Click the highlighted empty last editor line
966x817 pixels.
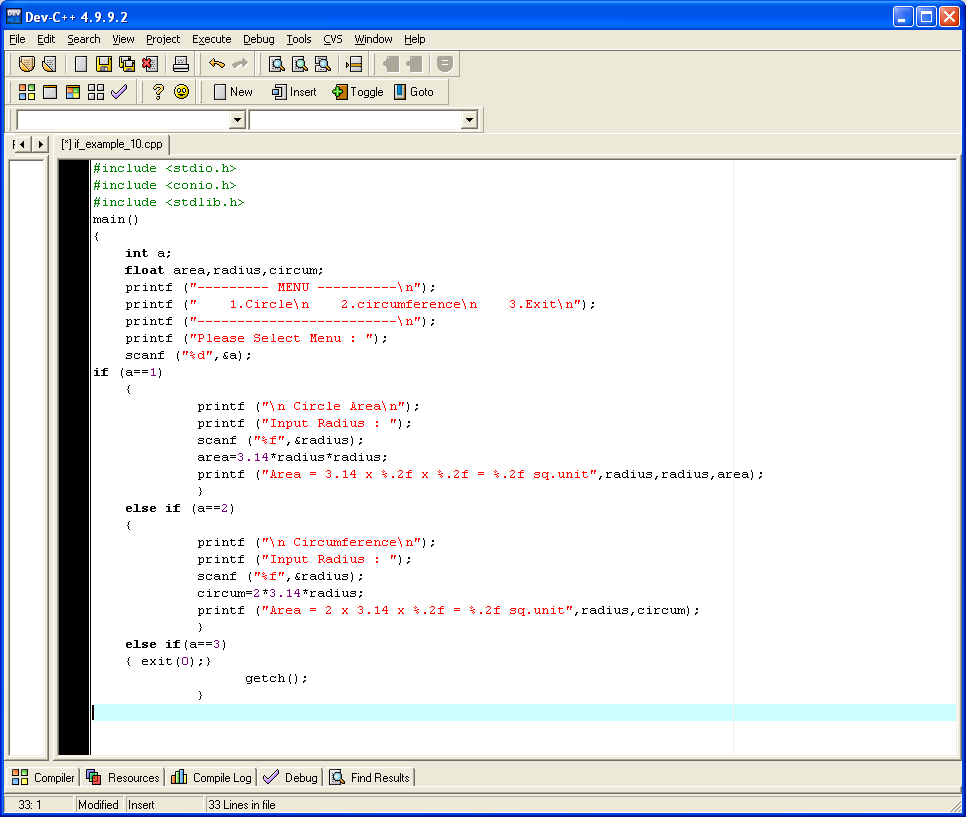coord(524,712)
